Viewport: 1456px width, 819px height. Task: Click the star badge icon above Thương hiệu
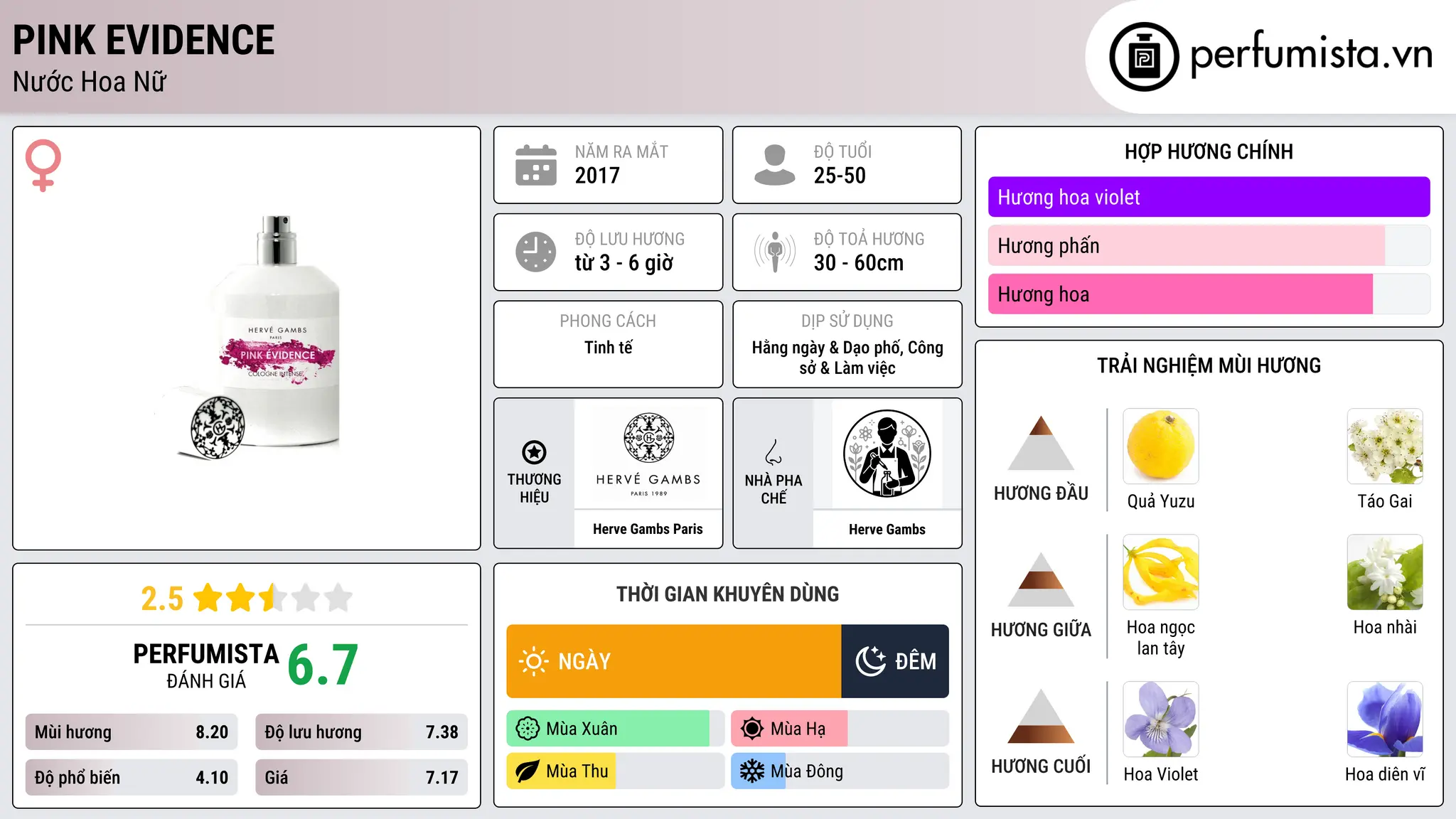coord(534,452)
